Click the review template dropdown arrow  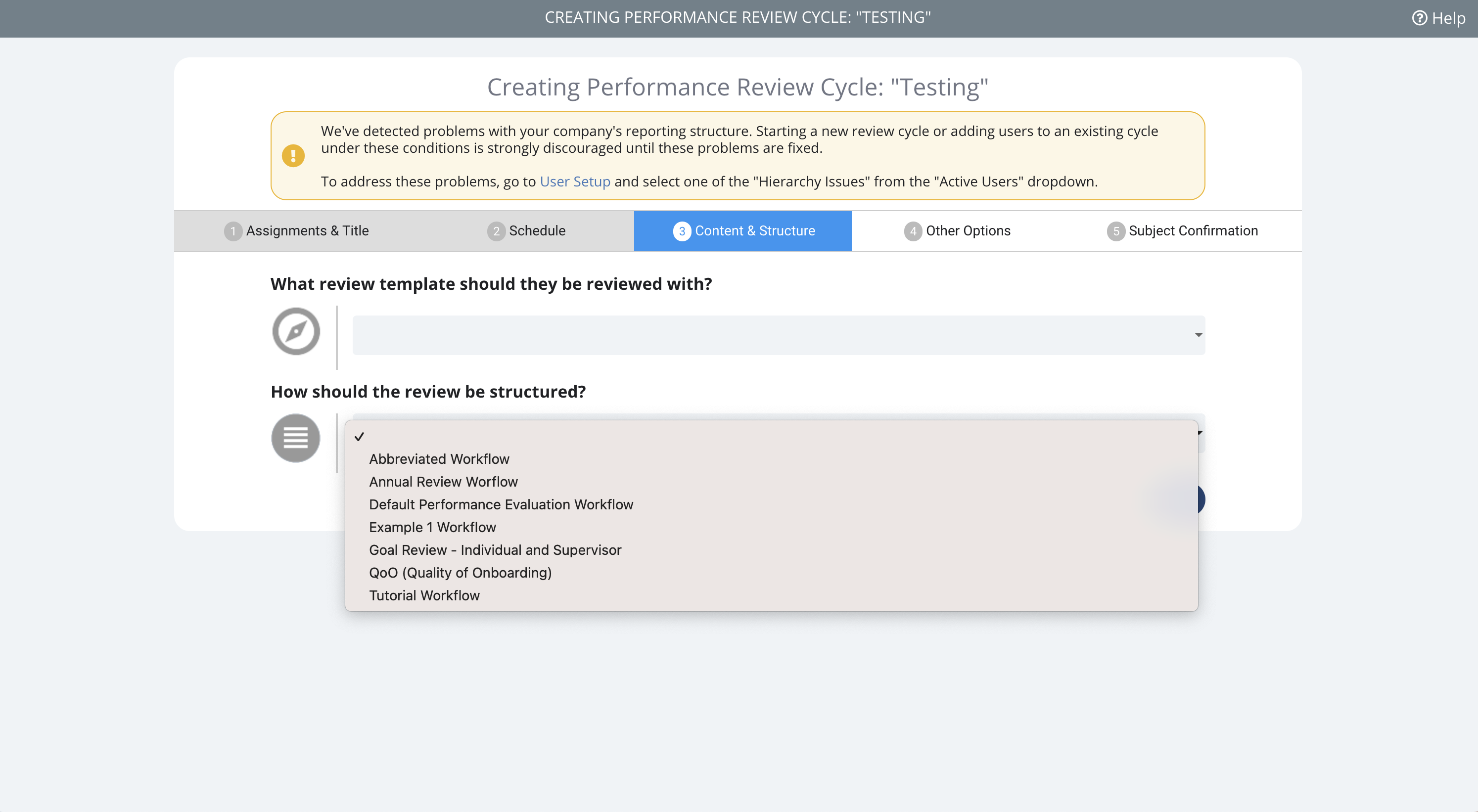point(1198,335)
